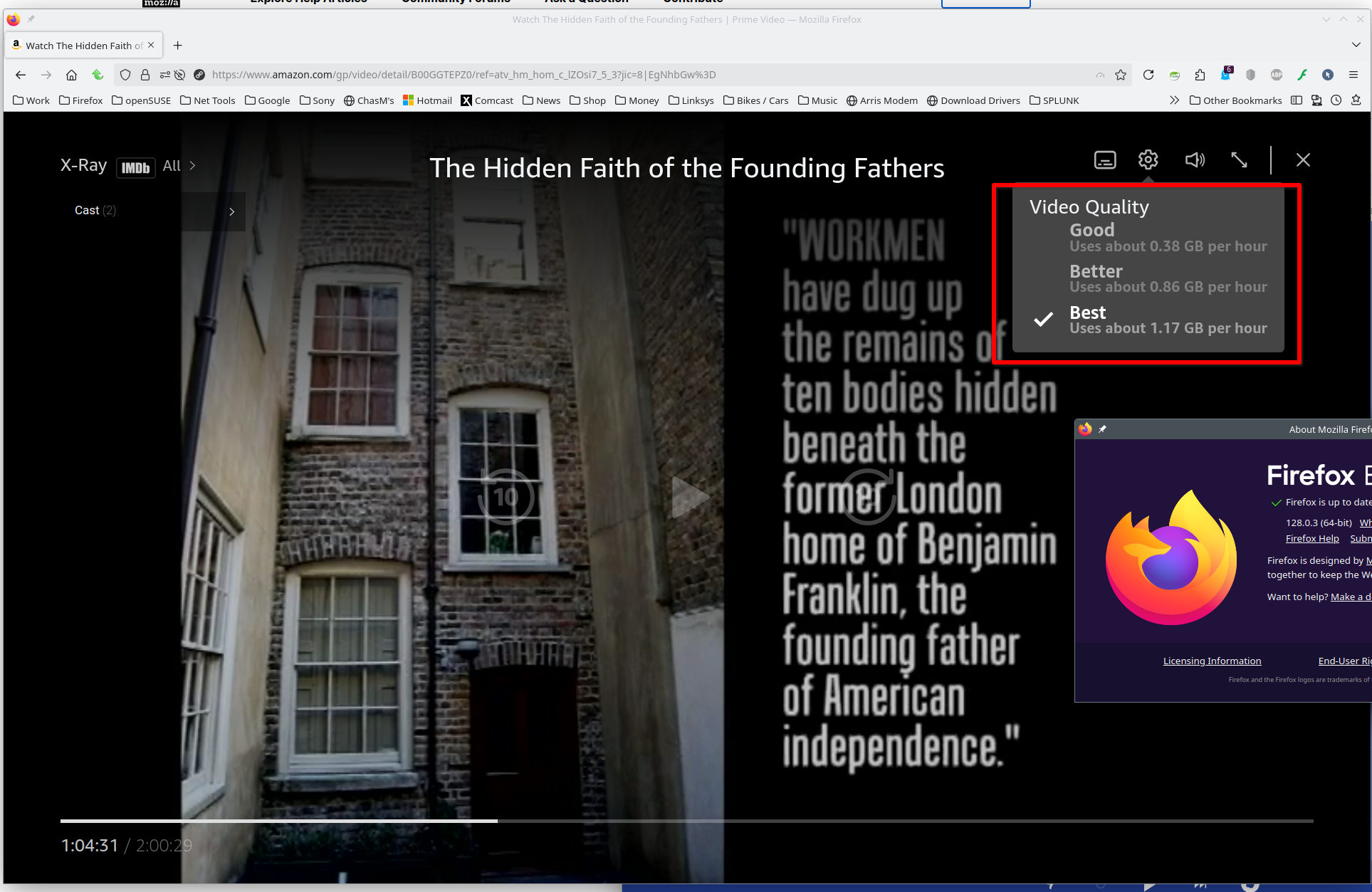1372x892 pixels.
Task: Open subtitles and captions menu icon
Action: tap(1105, 160)
